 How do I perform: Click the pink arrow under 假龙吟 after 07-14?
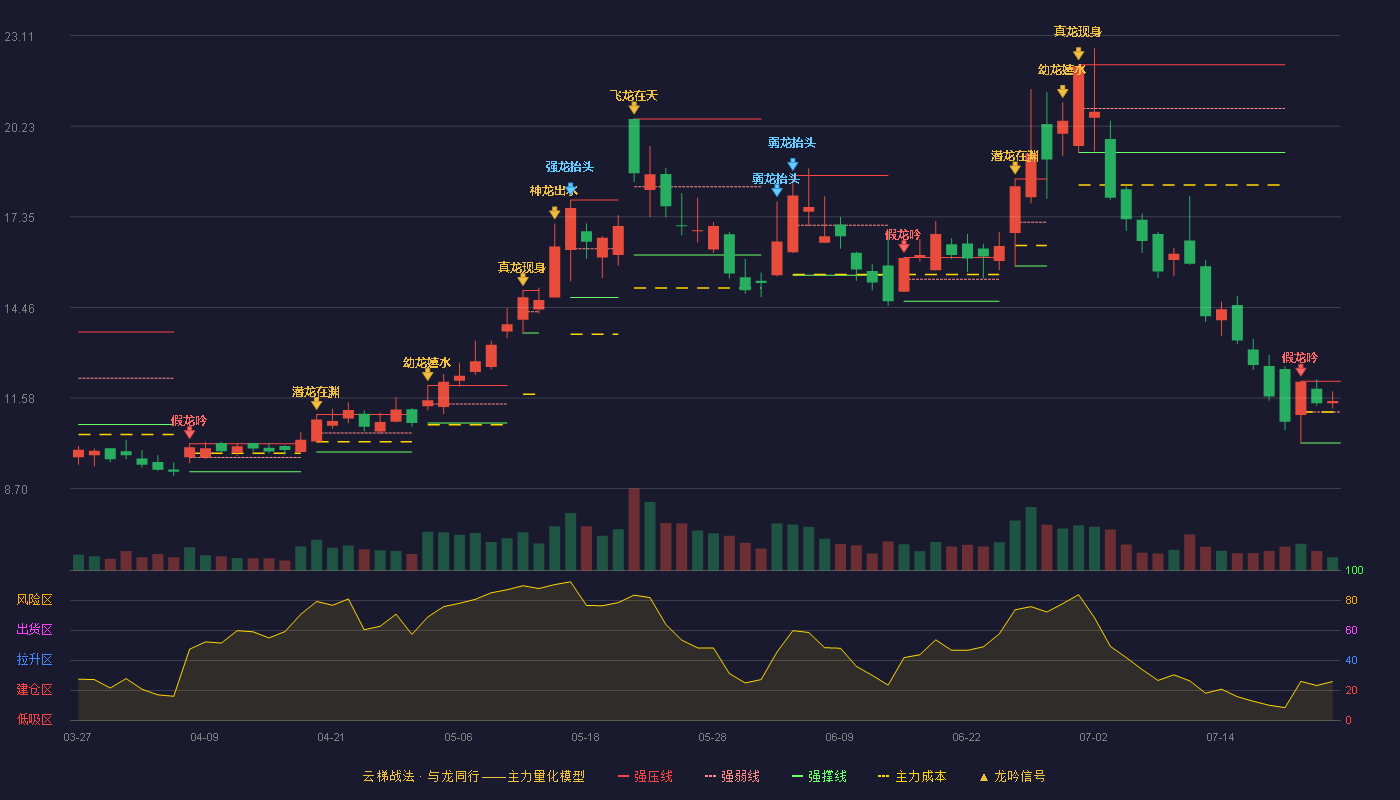(x=1301, y=370)
